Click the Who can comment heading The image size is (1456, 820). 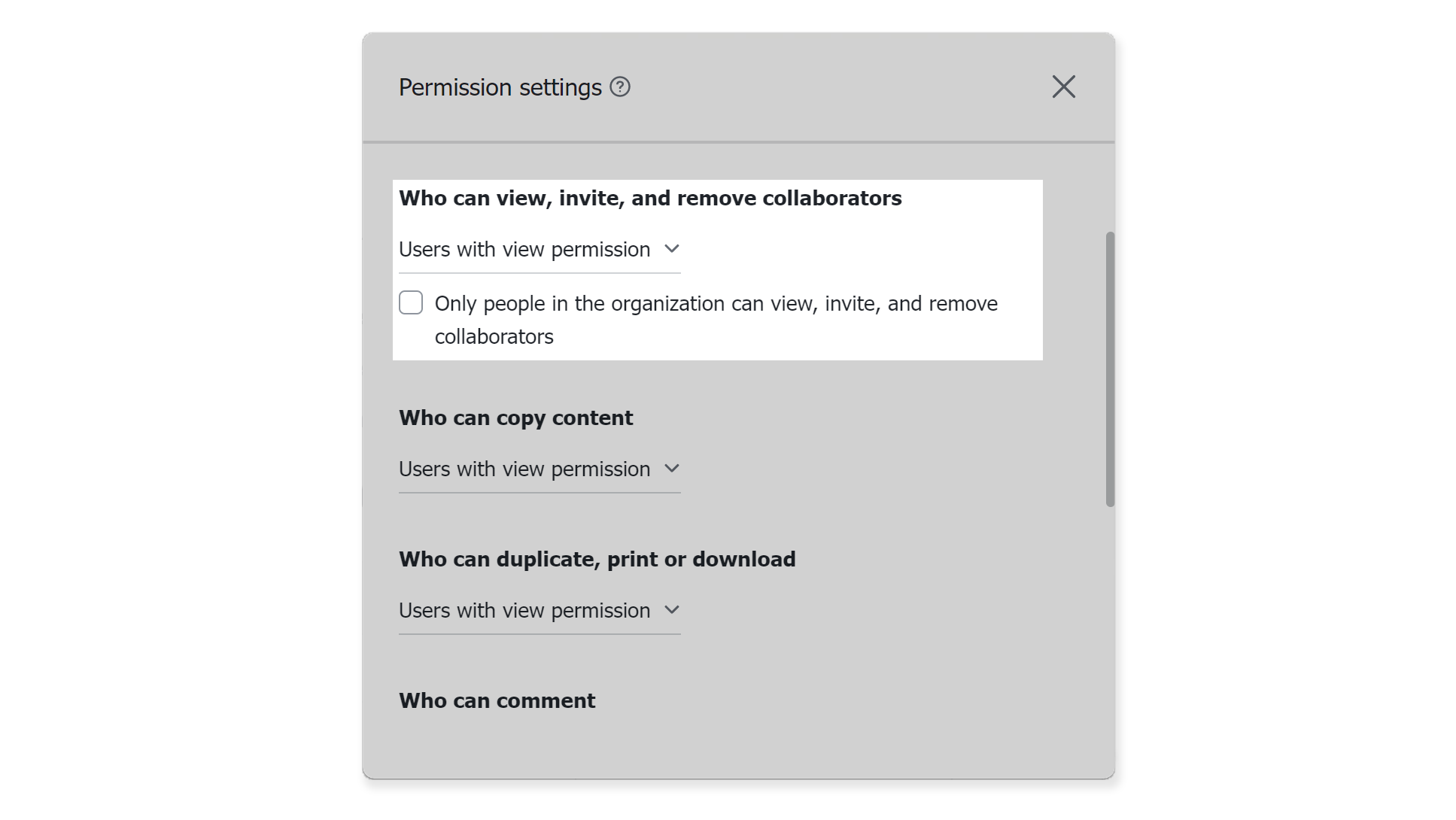coord(497,700)
